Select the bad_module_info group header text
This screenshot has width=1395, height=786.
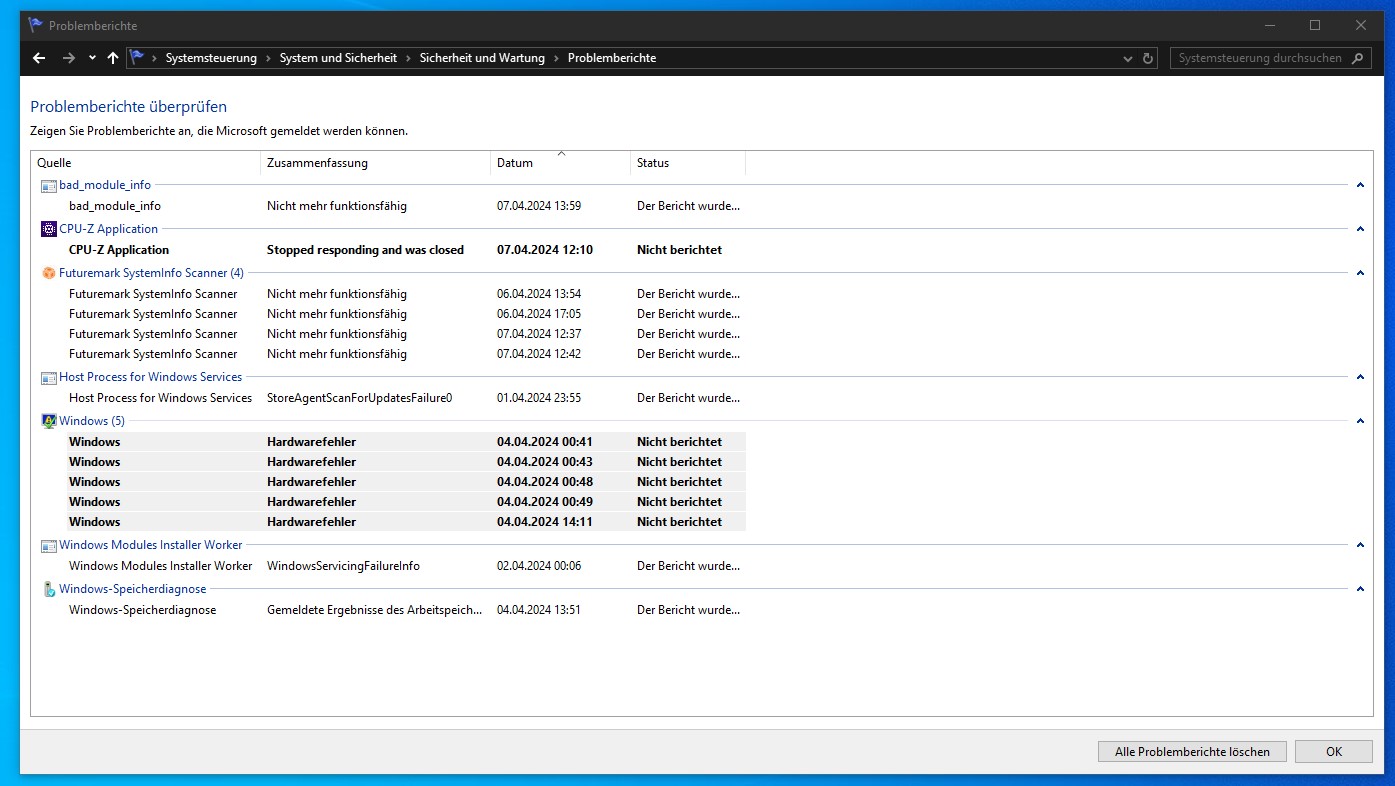(x=105, y=185)
